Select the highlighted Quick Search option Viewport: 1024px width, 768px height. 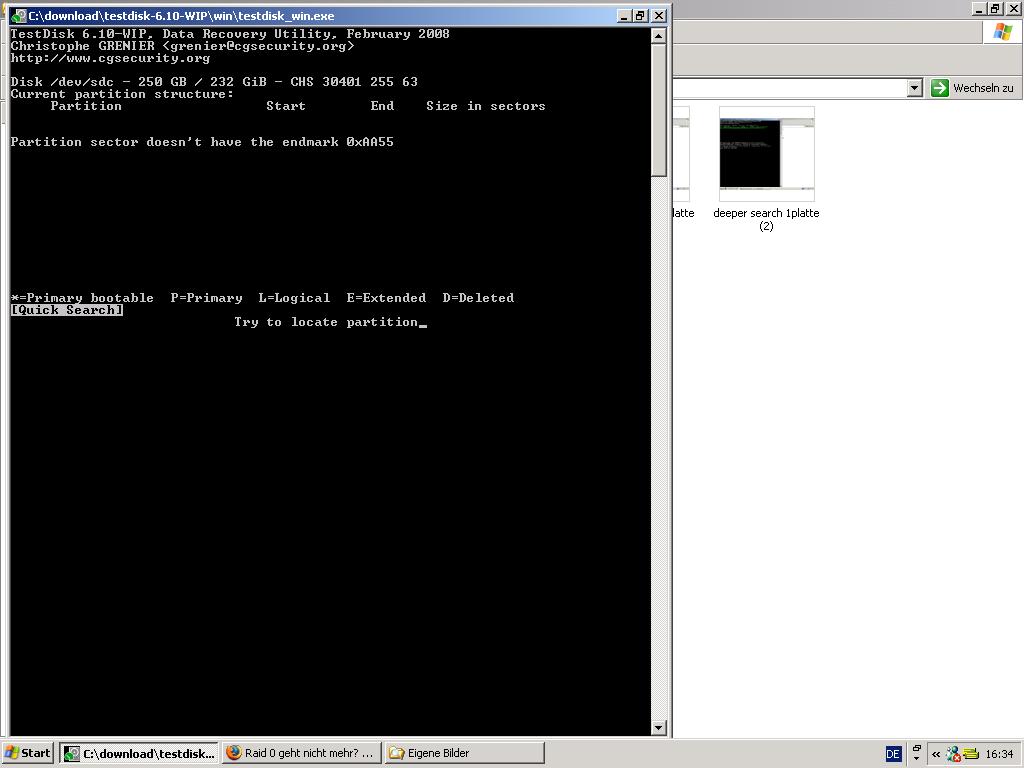[67, 310]
